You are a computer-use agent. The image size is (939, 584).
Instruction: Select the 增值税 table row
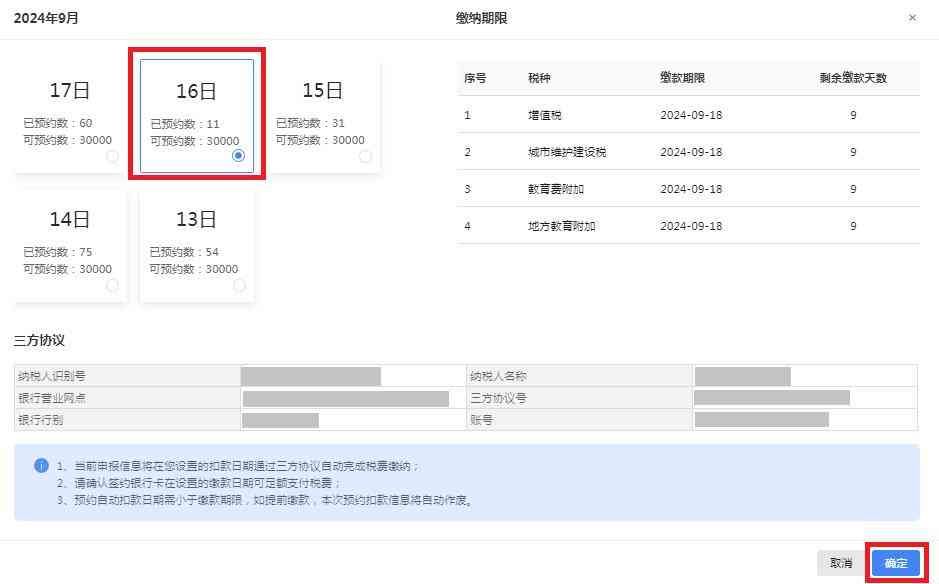pos(688,115)
